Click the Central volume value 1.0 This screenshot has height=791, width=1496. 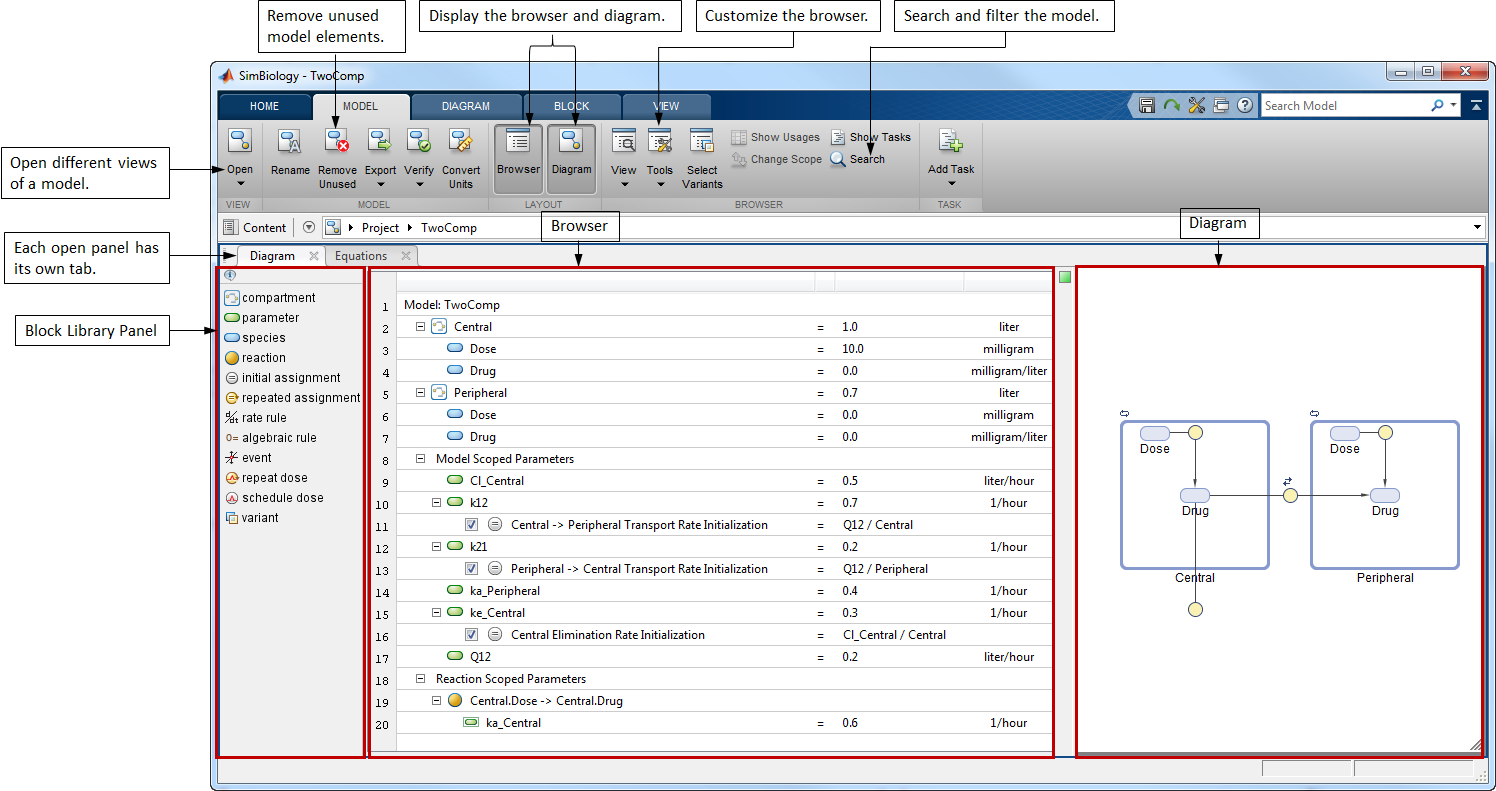850,327
